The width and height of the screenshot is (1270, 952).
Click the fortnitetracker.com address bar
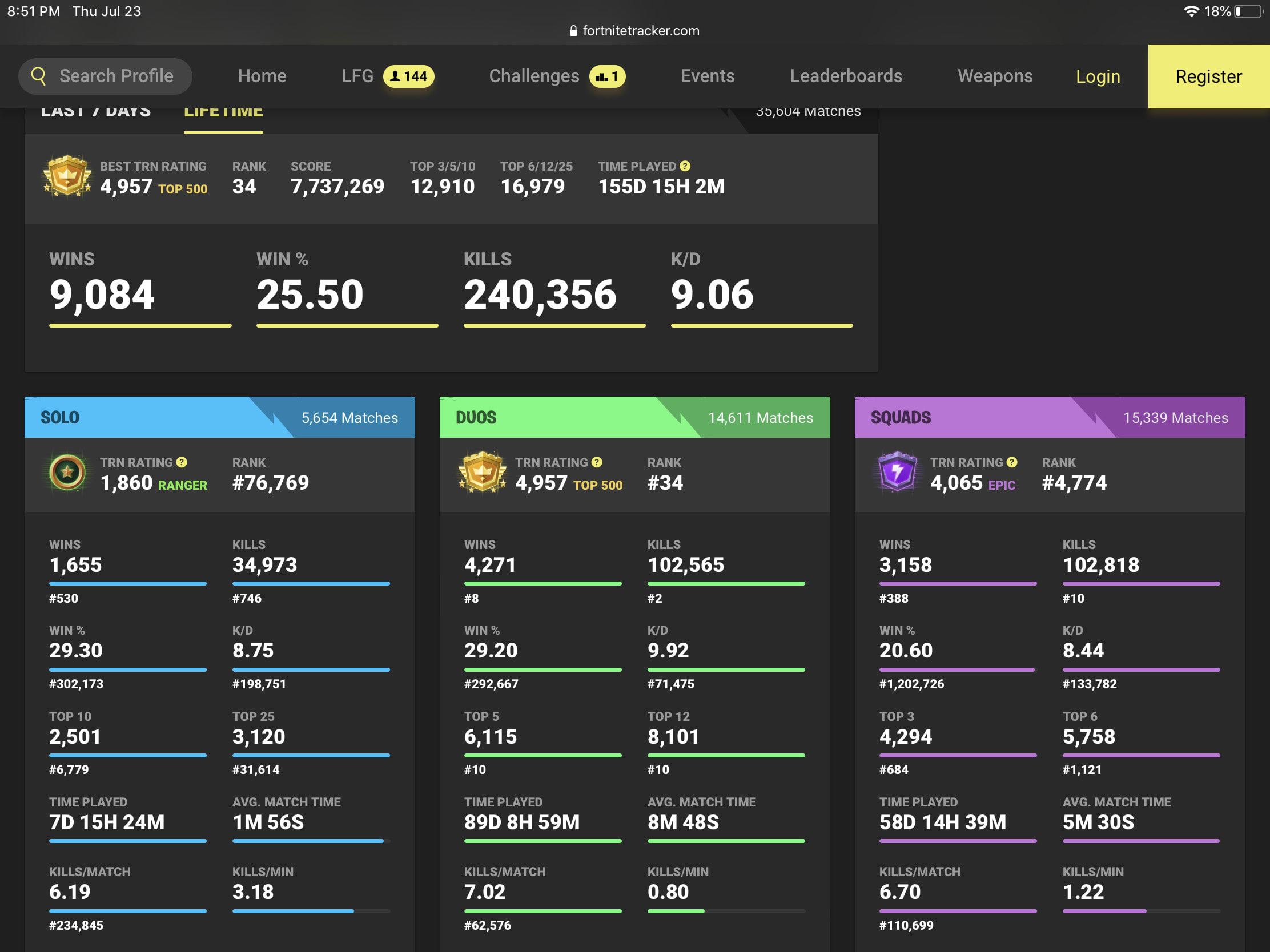point(634,30)
